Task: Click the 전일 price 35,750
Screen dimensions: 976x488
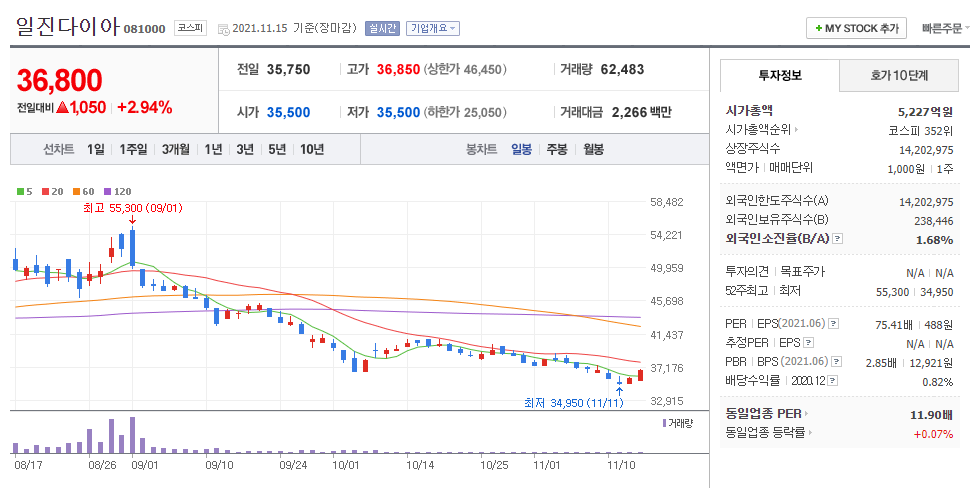Action: pyautogui.click(x=288, y=70)
